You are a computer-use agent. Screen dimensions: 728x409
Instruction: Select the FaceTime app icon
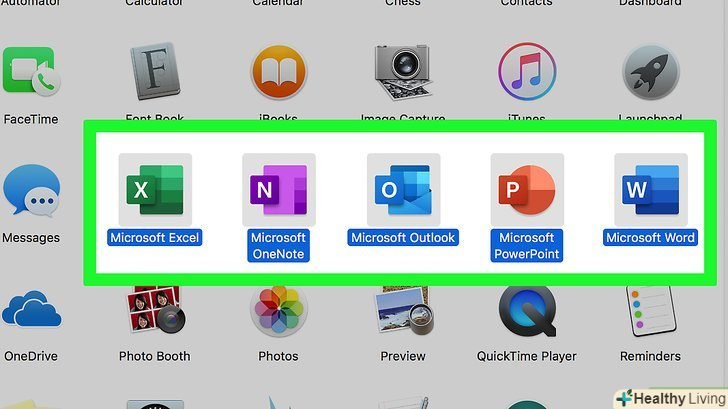(31, 71)
